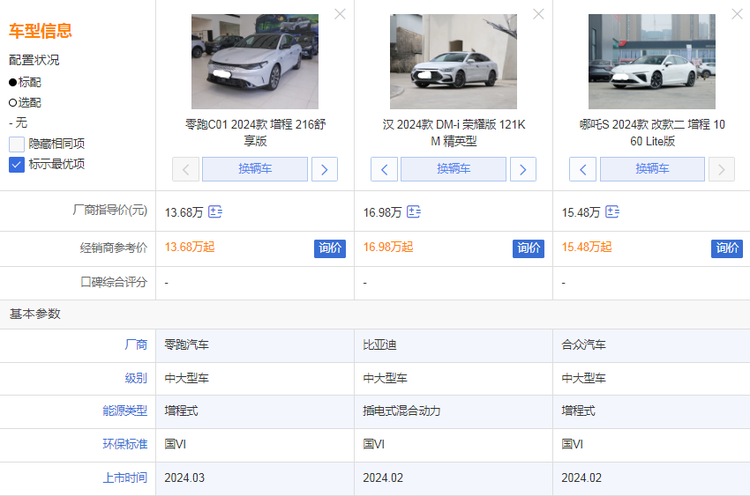Move the 零跑C01 column right with the arrow
The width and height of the screenshot is (750, 496).
pyautogui.click(x=324, y=169)
